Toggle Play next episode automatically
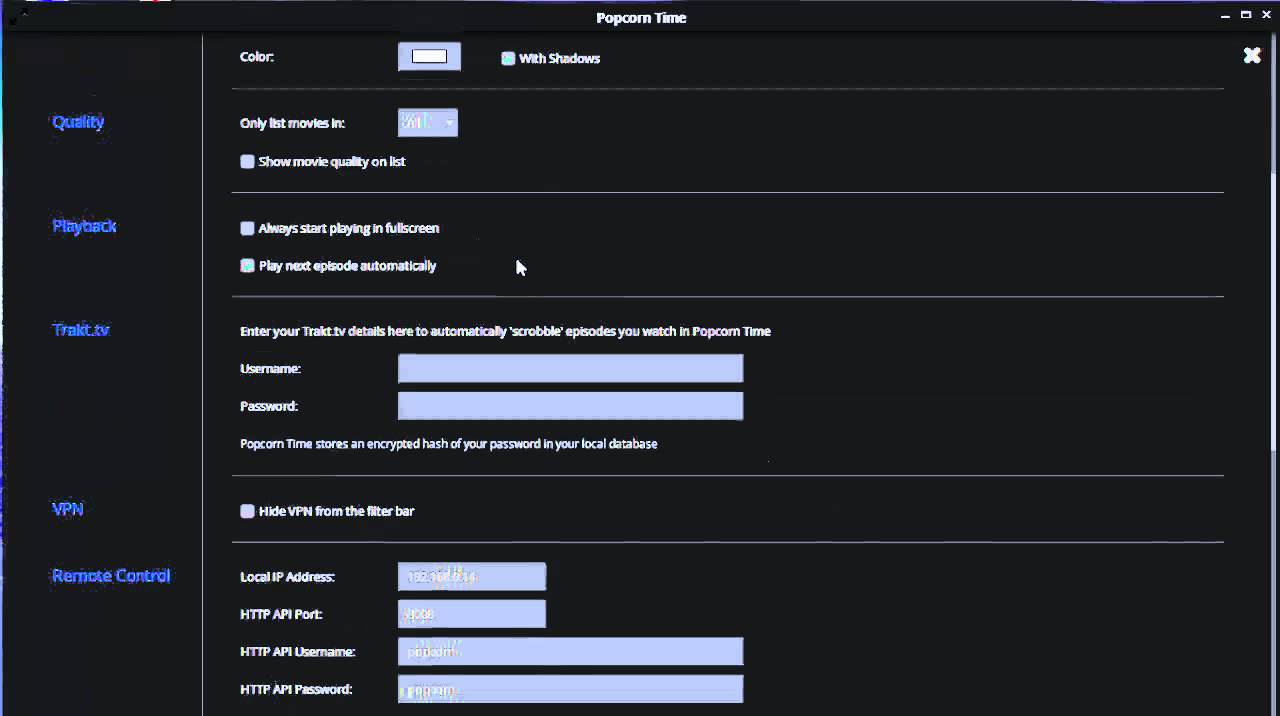1280x716 pixels. 247,266
